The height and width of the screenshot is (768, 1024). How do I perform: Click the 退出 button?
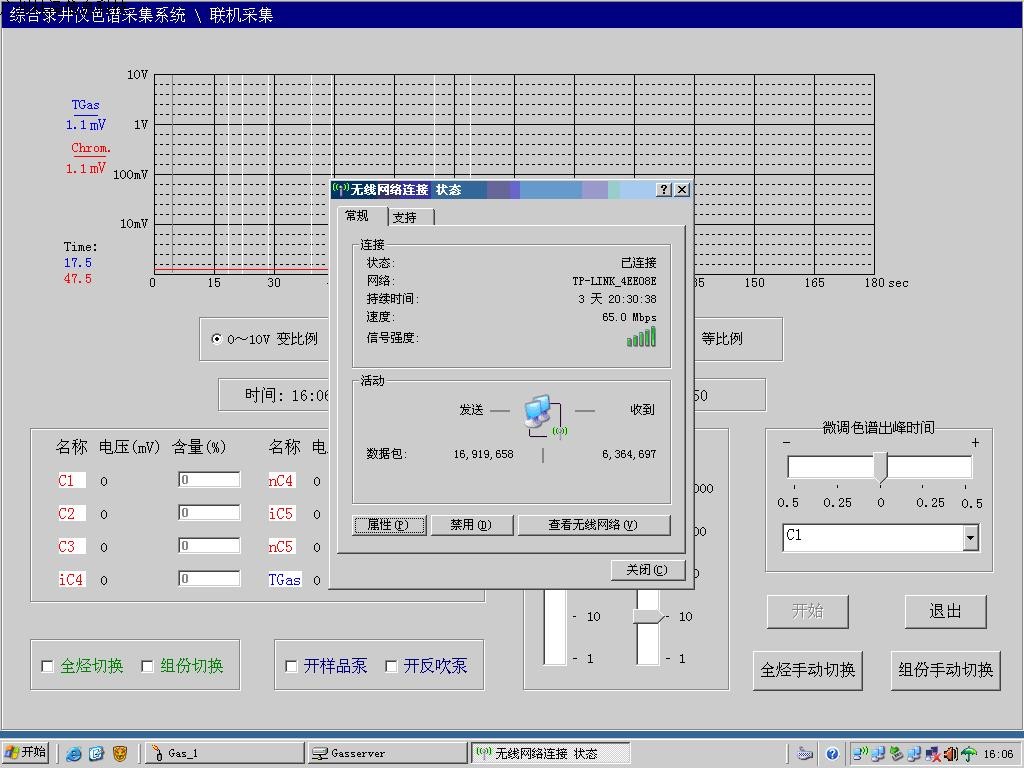(945, 611)
